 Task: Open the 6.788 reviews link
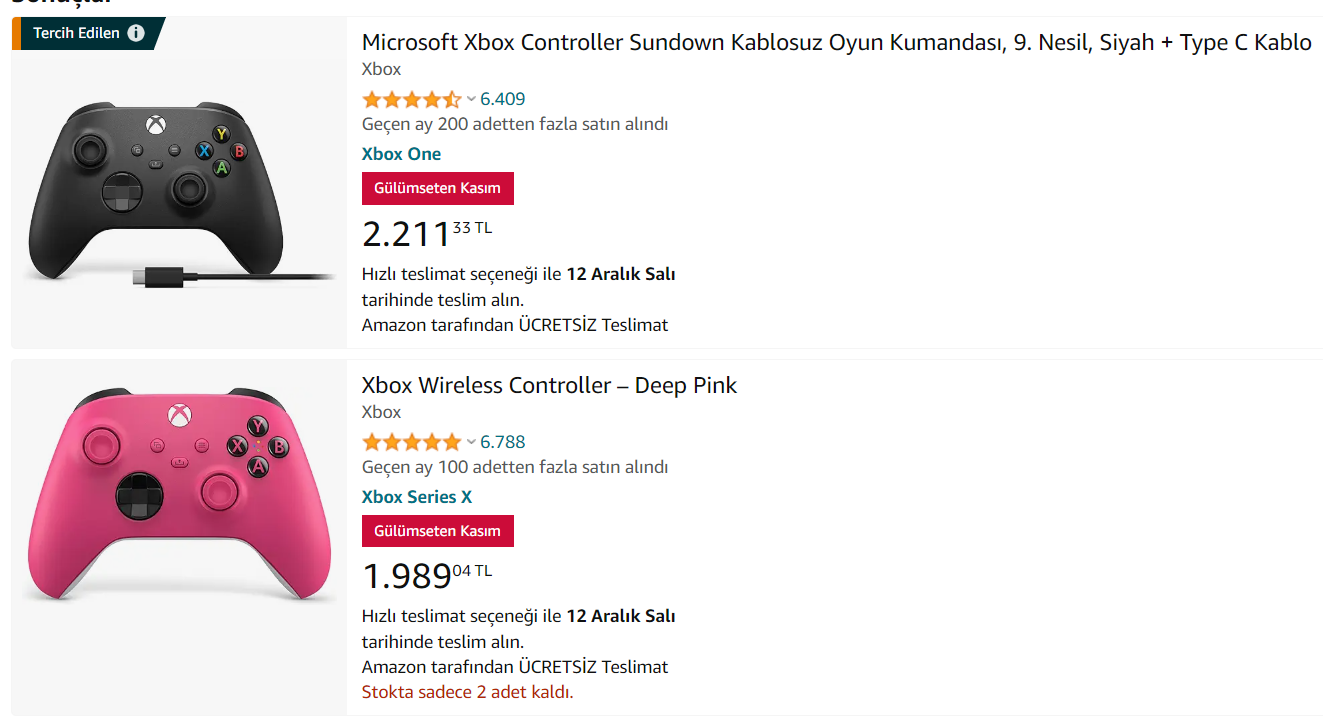pyautogui.click(x=503, y=442)
